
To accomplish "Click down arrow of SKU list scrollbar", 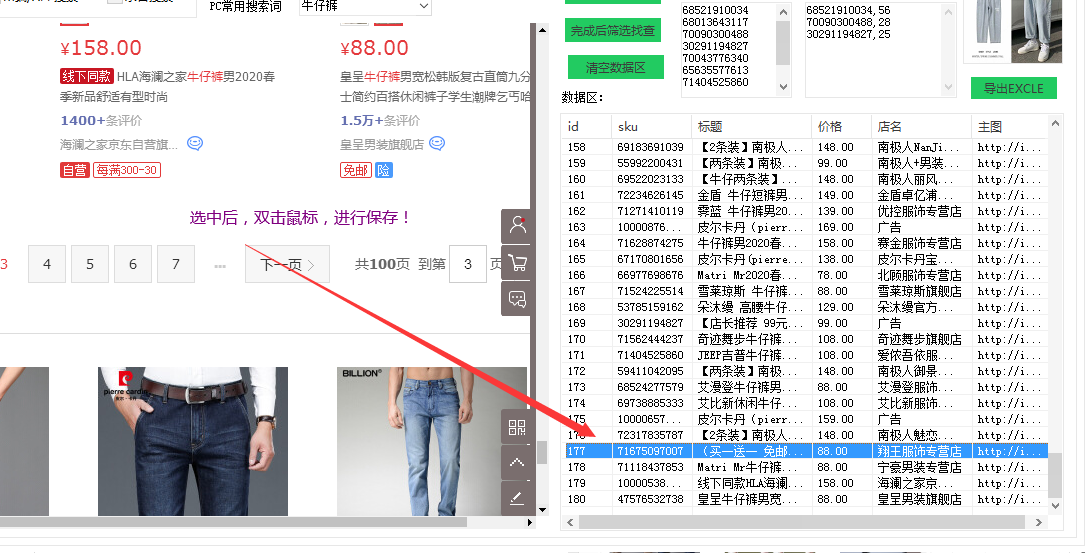I will pyautogui.click(x=783, y=87).
